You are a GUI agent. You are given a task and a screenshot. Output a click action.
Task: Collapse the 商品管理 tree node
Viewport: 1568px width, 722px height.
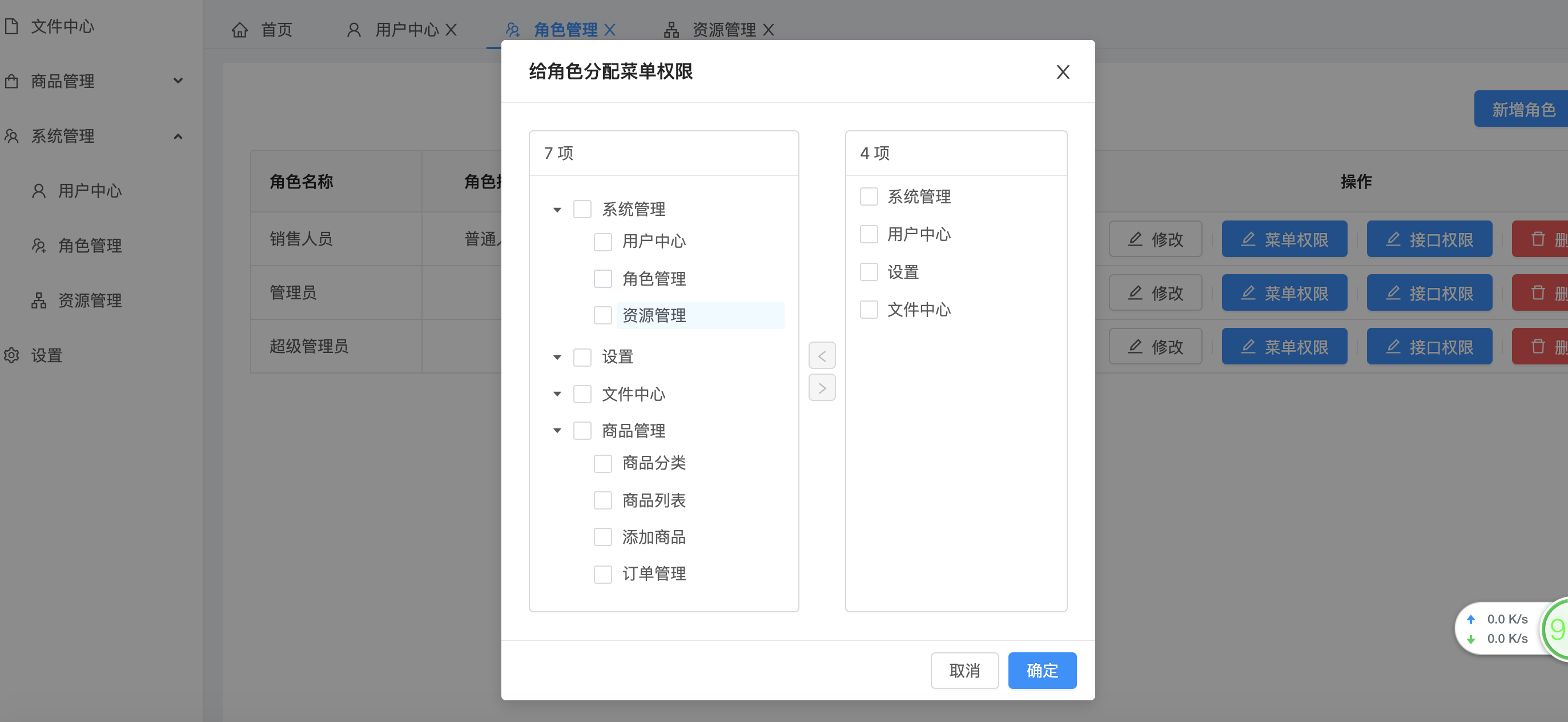[x=557, y=431]
